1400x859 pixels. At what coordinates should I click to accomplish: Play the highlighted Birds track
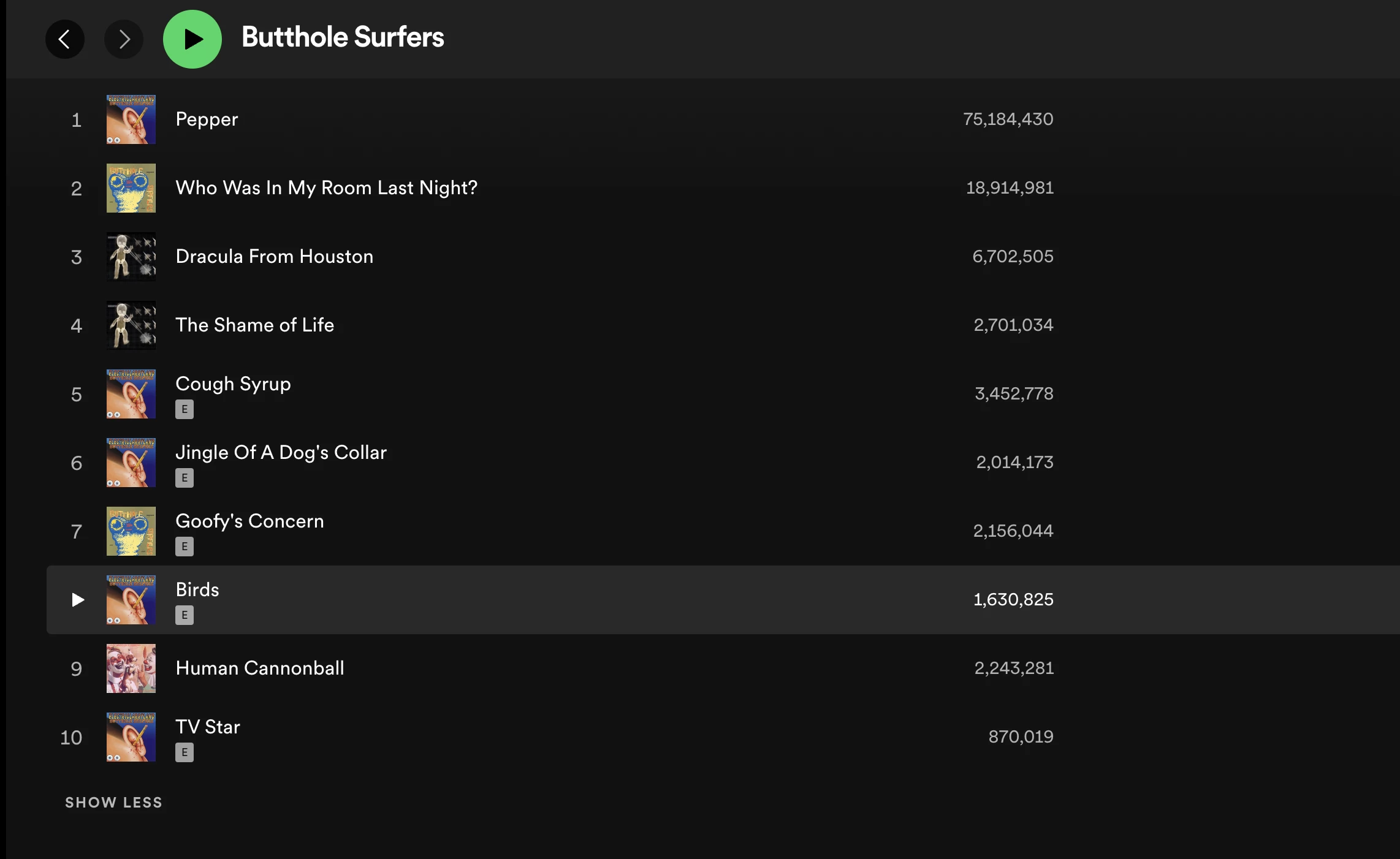click(x=77, y=600)
